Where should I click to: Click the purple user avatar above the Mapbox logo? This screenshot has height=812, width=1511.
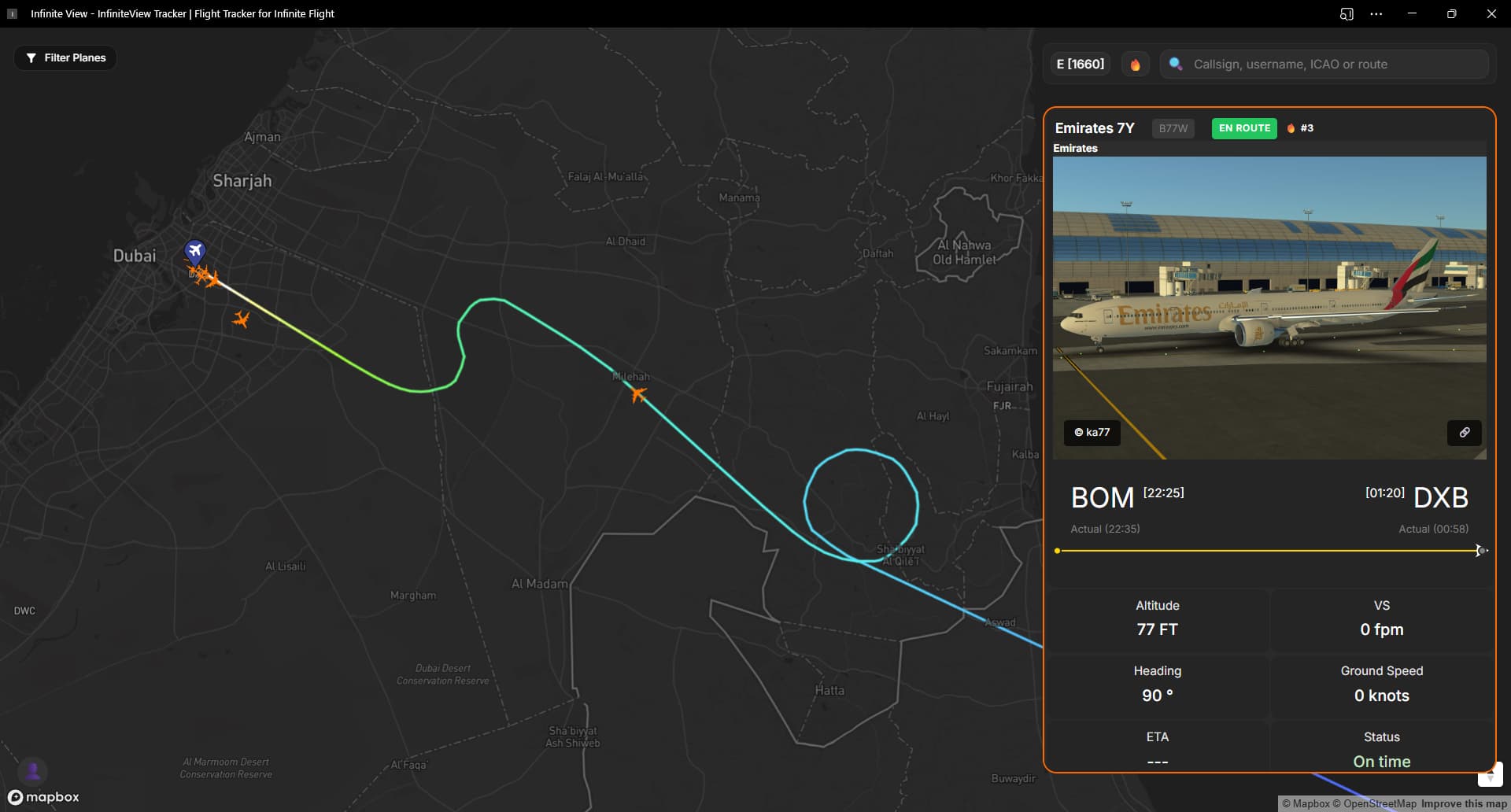(x=33, y=771)
